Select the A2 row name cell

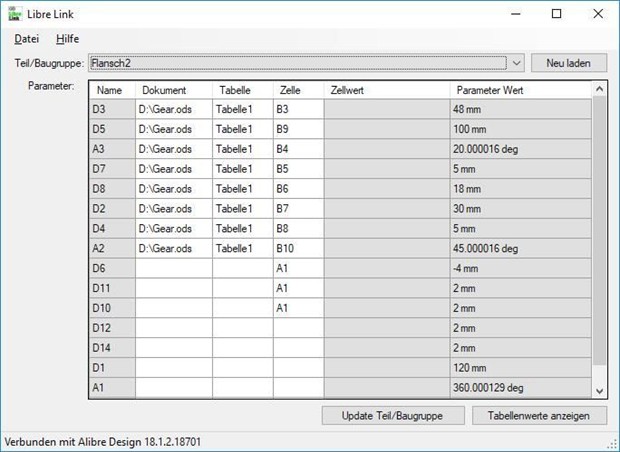coord(112,248)
